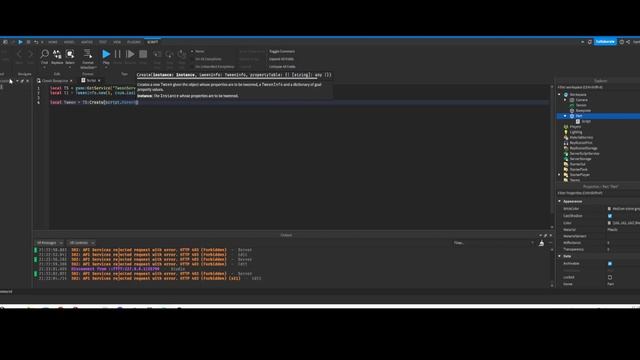Start playtest with large blue Play button

(106, 54)
